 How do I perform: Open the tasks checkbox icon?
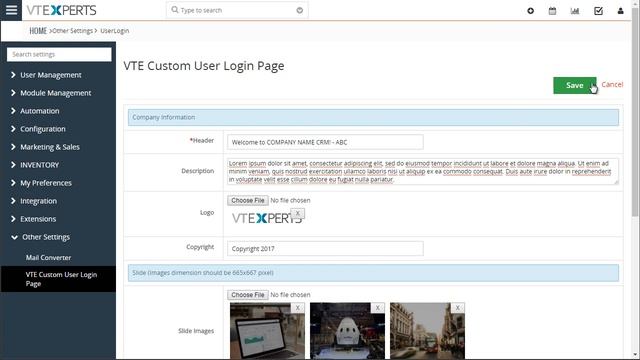tap(598, 11)
